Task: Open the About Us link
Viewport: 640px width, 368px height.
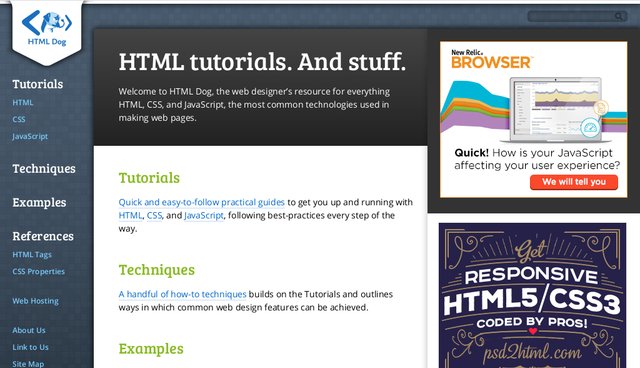Action: [29, 330]
